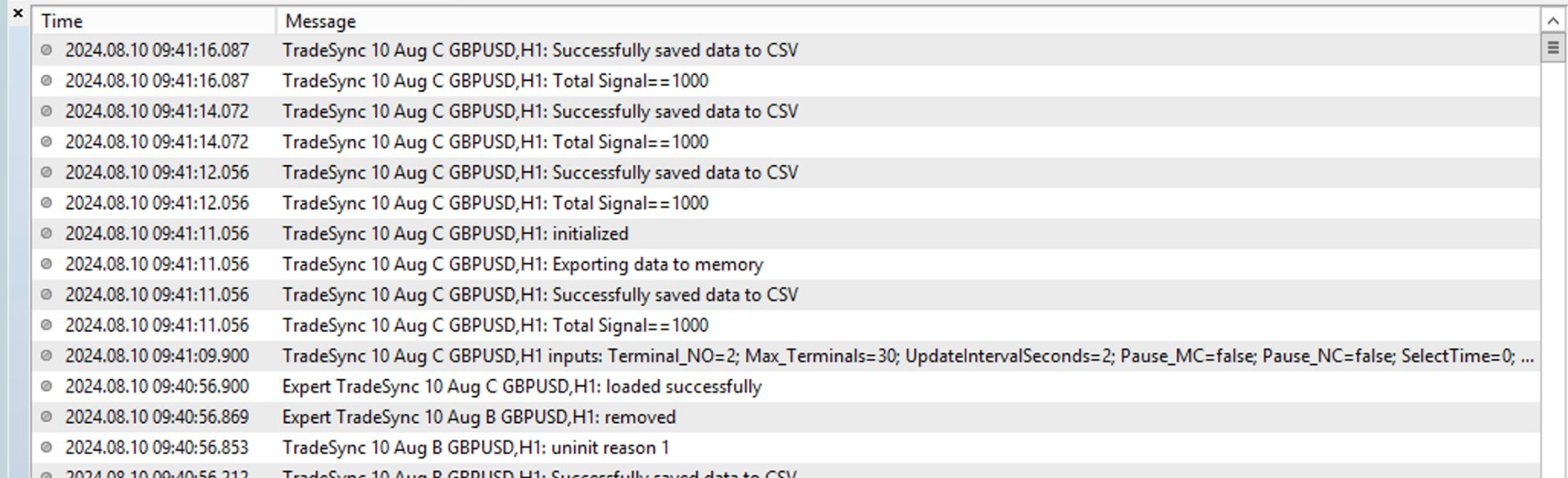Select the 'Expert TradeSync 10 Aug B removed' entry

tap(787, 417)
